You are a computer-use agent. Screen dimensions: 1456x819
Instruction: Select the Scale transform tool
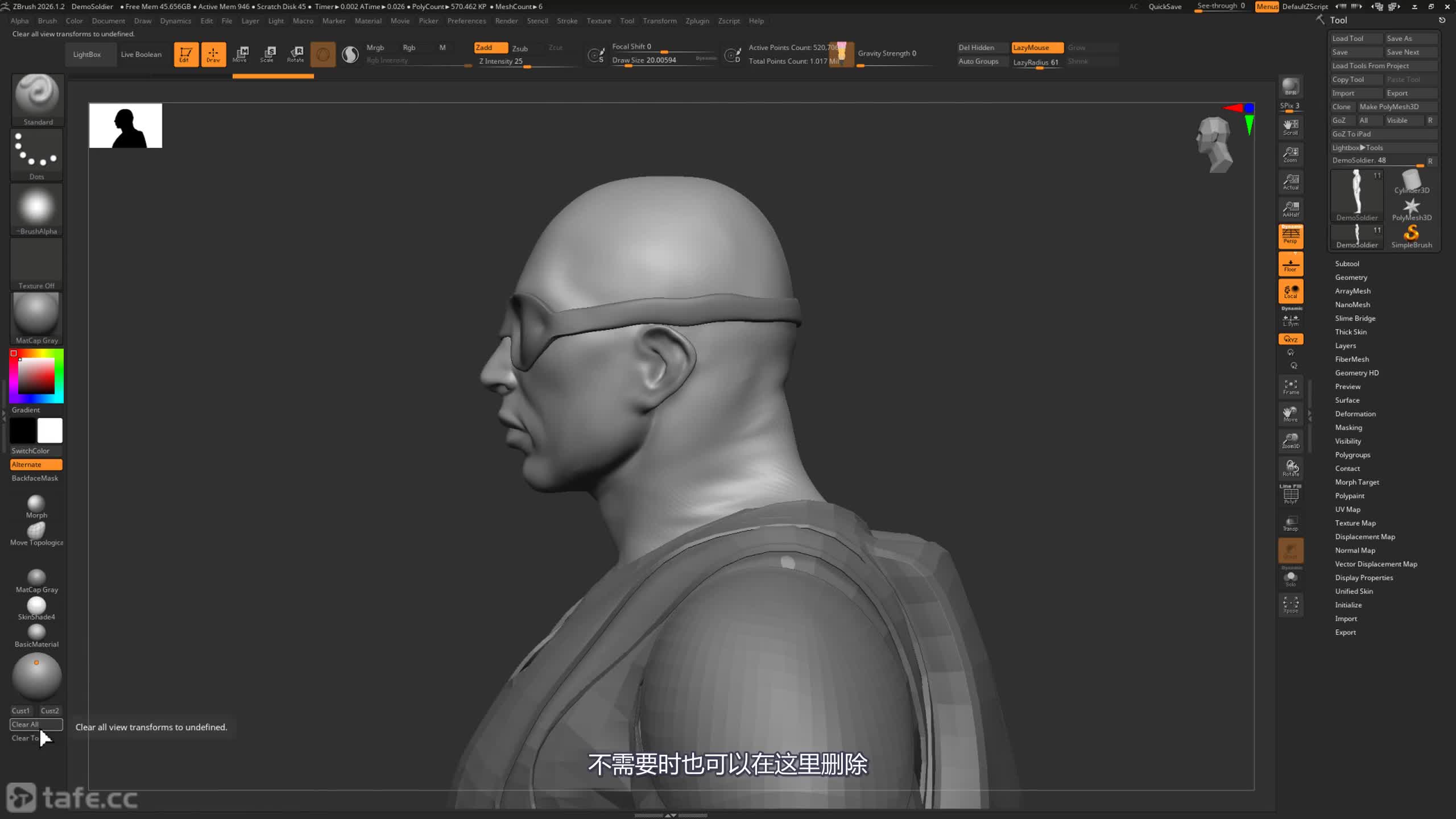(x=267, y=55)
